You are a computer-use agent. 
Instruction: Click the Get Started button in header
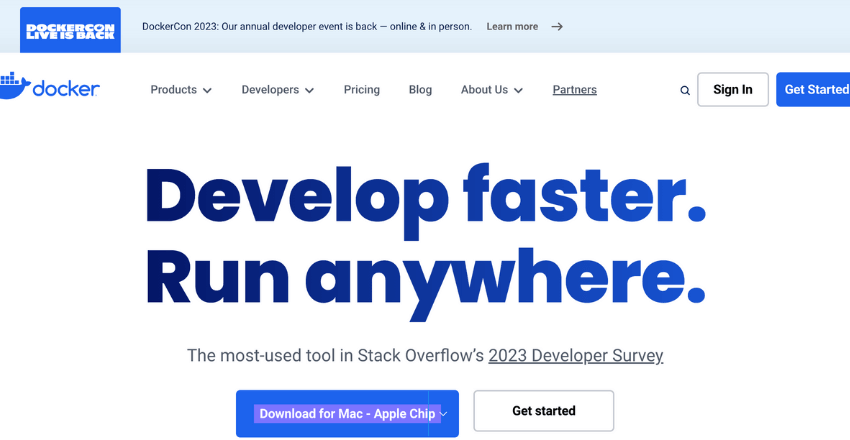(x=813, y=89)
